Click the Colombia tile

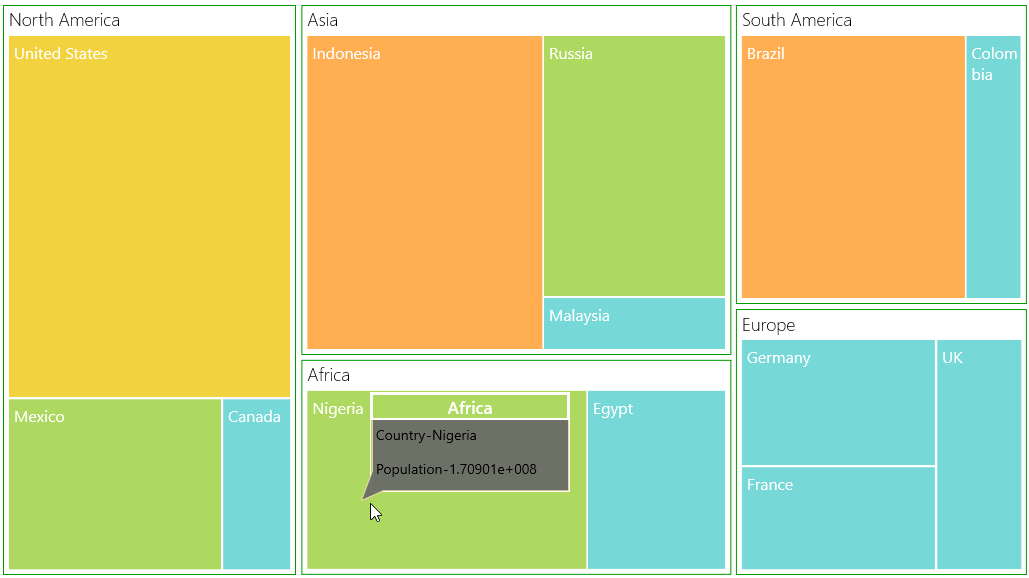coord(994,167)
